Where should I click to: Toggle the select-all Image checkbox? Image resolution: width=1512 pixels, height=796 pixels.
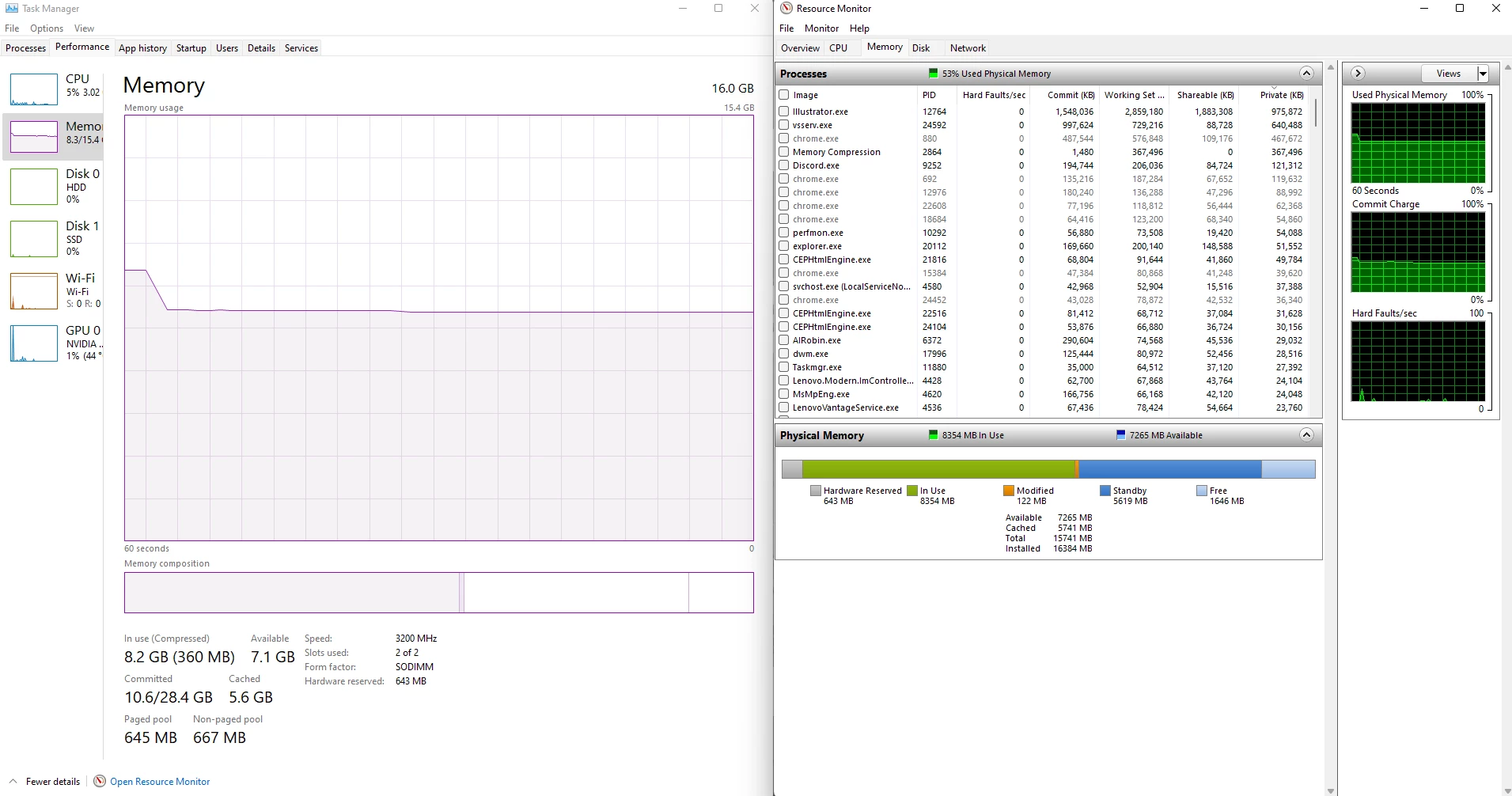(x=784, y=95)
